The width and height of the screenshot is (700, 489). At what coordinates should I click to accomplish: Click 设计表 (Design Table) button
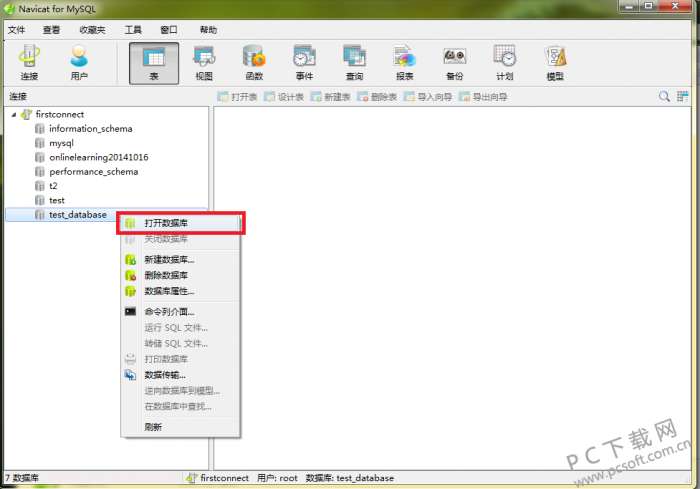point(284,96)
